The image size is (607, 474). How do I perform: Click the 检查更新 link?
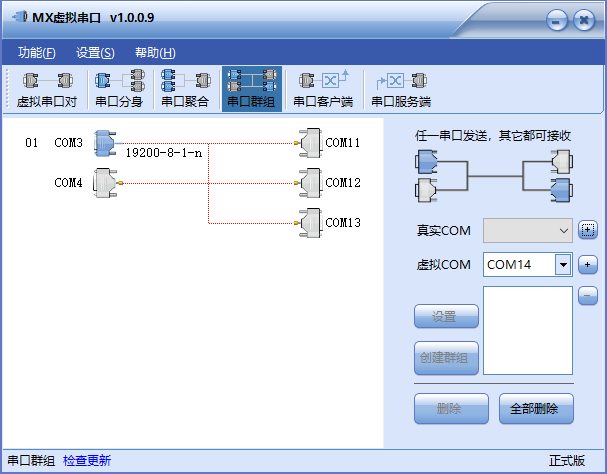click(x=87, y=461)
